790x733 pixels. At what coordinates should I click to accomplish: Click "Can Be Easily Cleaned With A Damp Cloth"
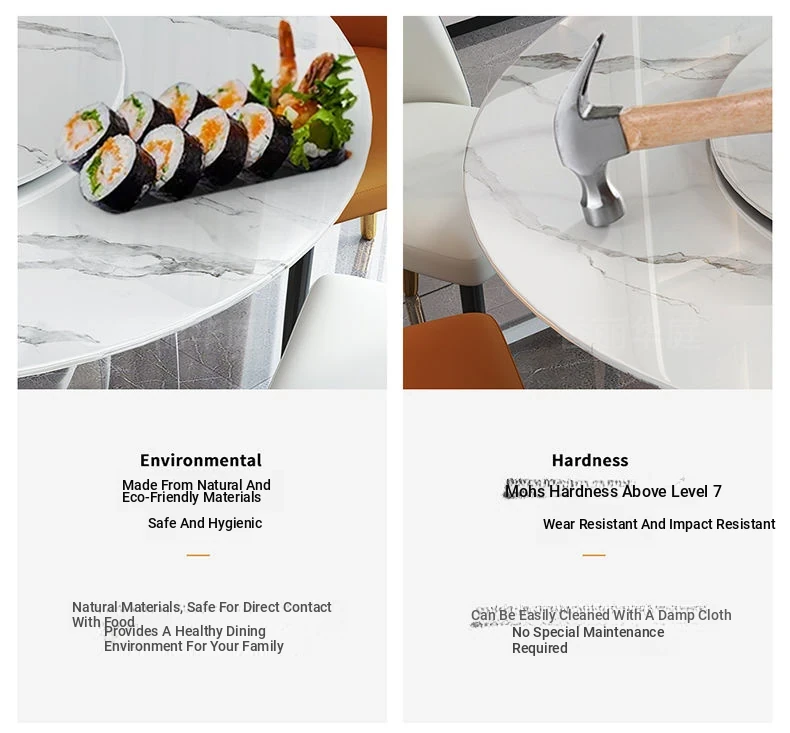[x=601, y=615]
